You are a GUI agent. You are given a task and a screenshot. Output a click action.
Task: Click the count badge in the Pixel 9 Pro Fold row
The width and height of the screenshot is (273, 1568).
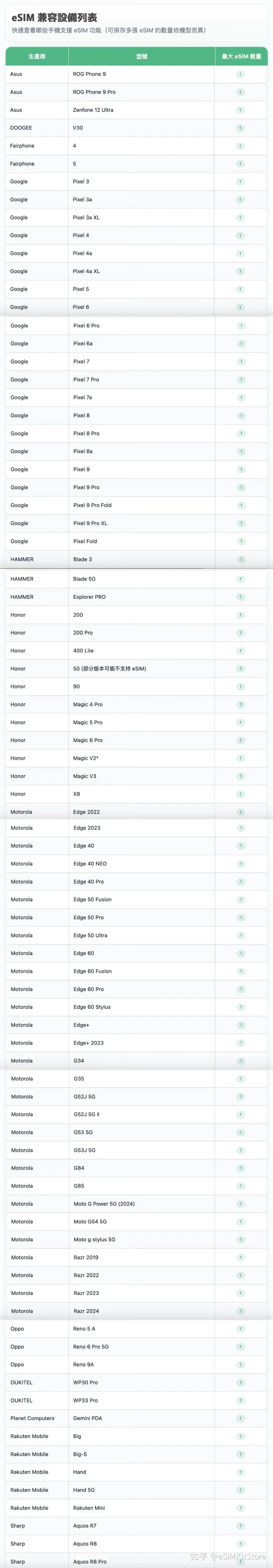241,505
